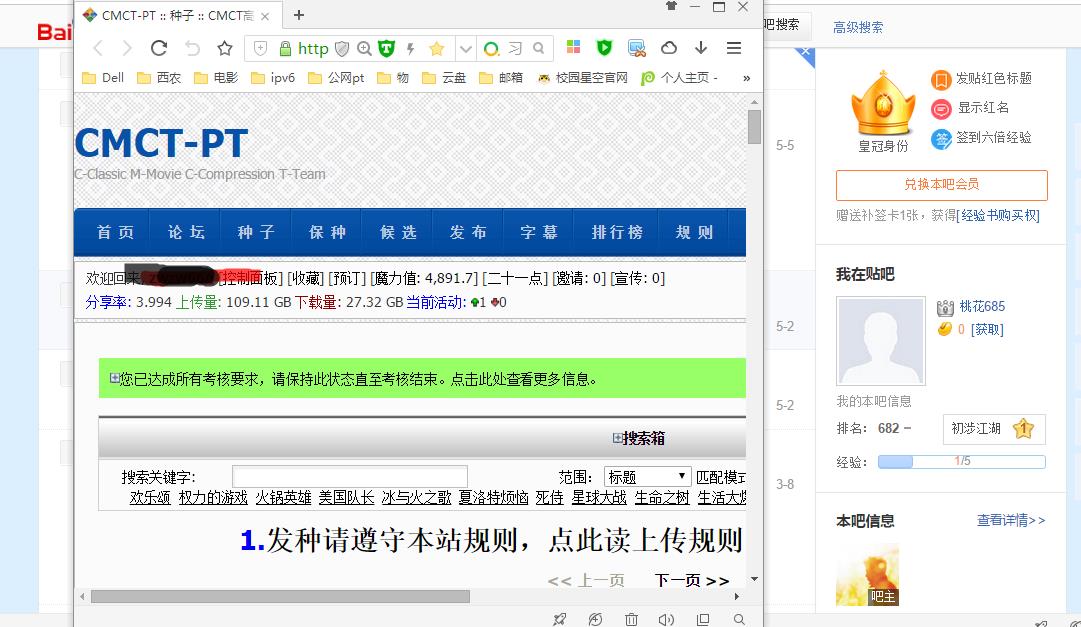Image resolution: width=1081 pixels, height=627 pixels.
Task: Open the 电影 bookmark folder
Action: [x=216, y=78]
